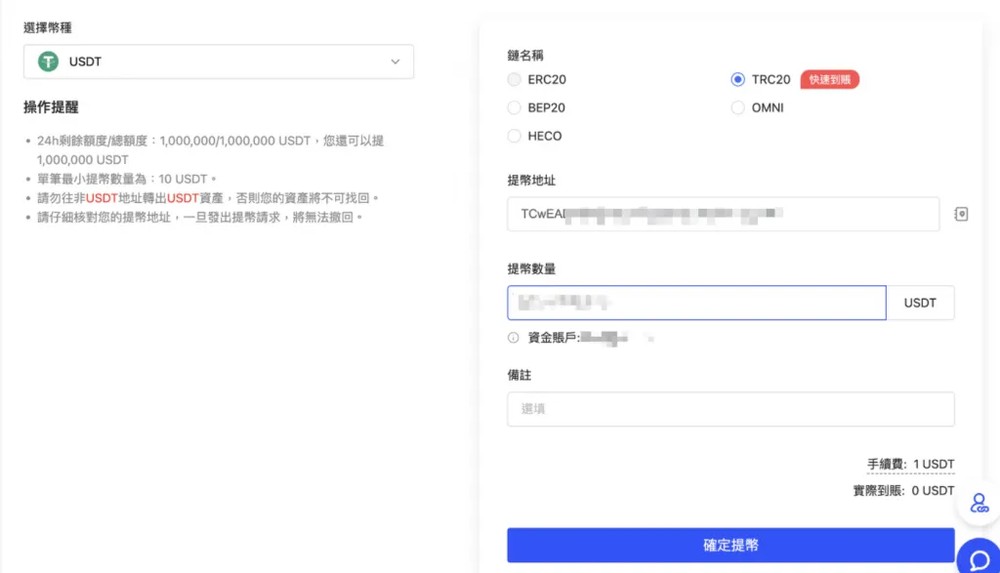Click the 實際到賬: 0 USDT text
The height and width of the screenshot is (573, 1000).
pyautogui.click(x=904, y=491)
